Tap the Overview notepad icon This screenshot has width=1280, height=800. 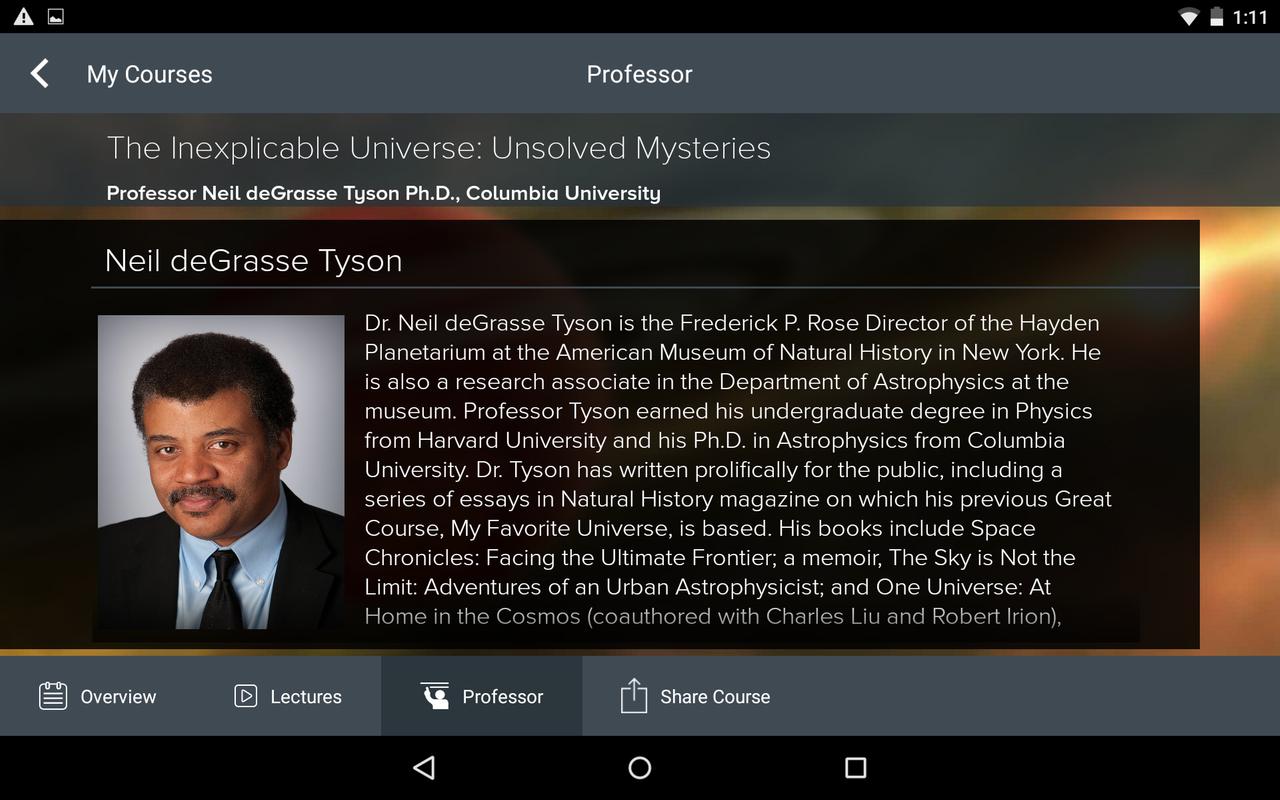[53, 696]
